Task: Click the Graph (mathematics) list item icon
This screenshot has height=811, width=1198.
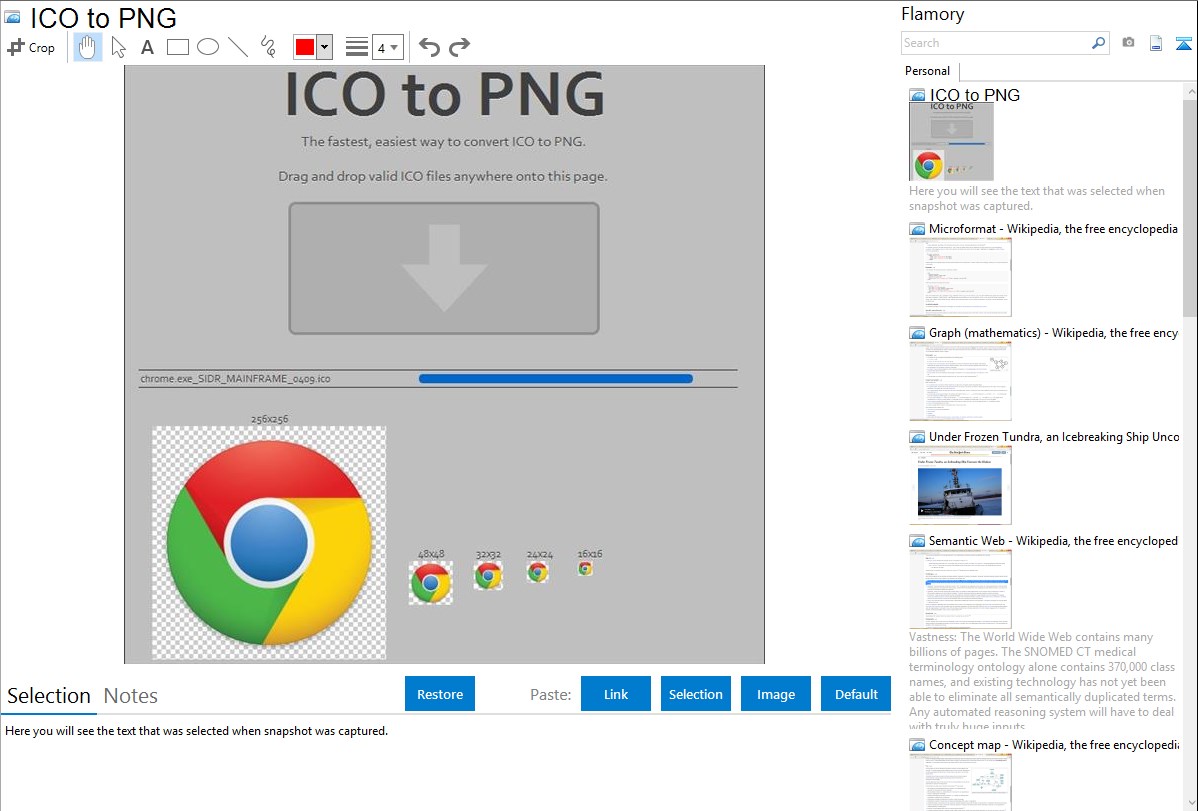Action: click(x=917, y=333)
